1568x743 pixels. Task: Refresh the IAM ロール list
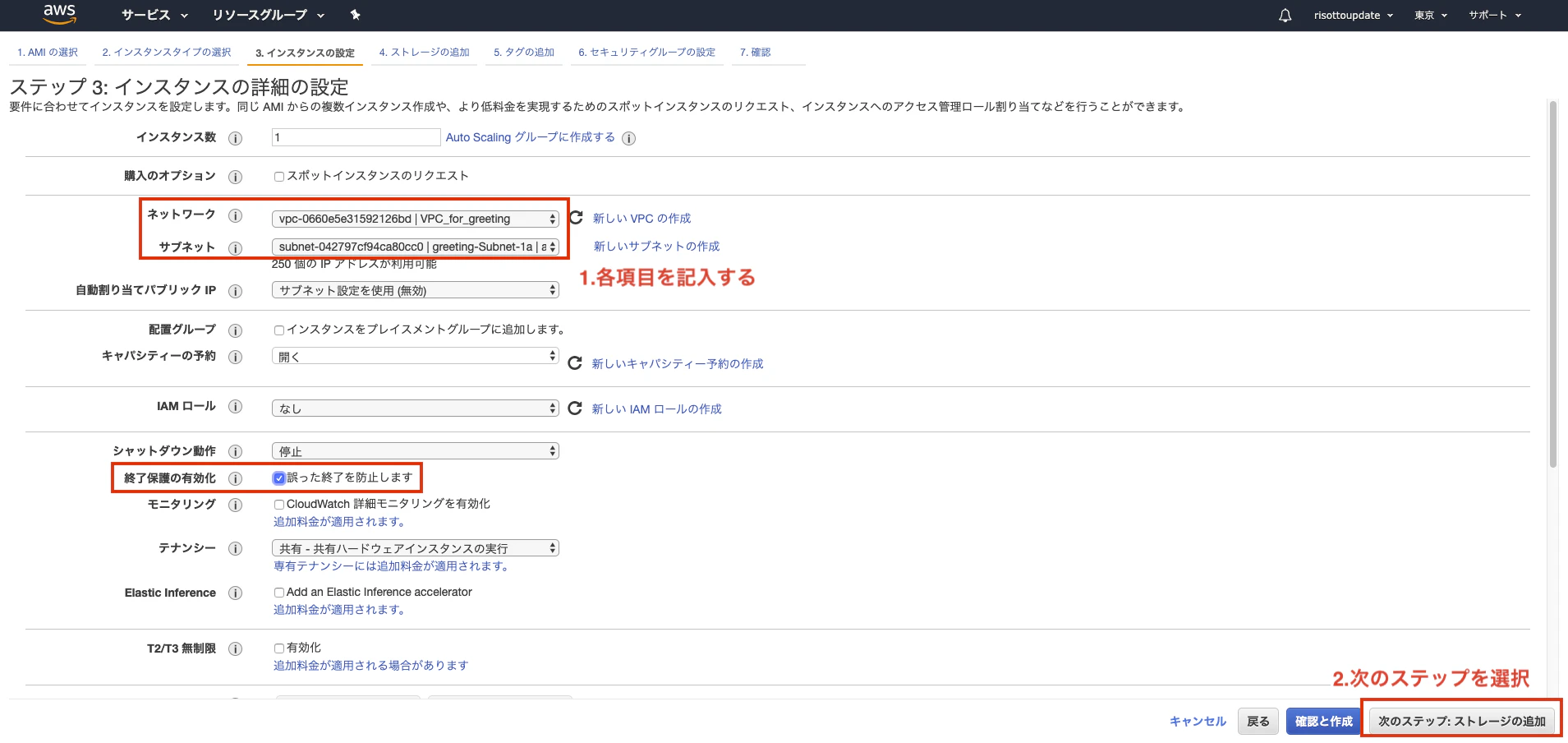tap(575, 408)
